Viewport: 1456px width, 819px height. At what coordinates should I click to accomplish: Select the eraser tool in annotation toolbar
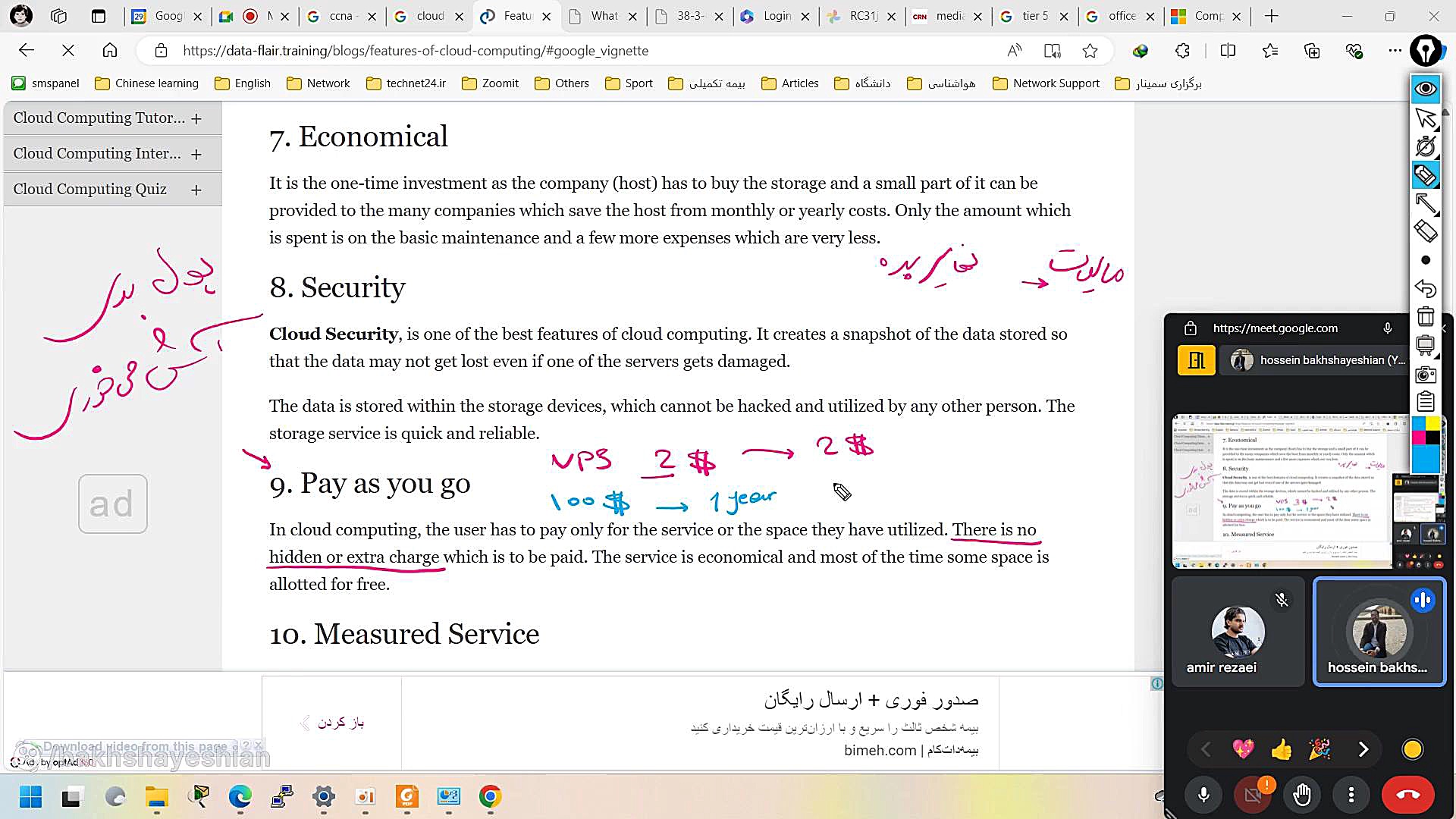(1426, 231)
